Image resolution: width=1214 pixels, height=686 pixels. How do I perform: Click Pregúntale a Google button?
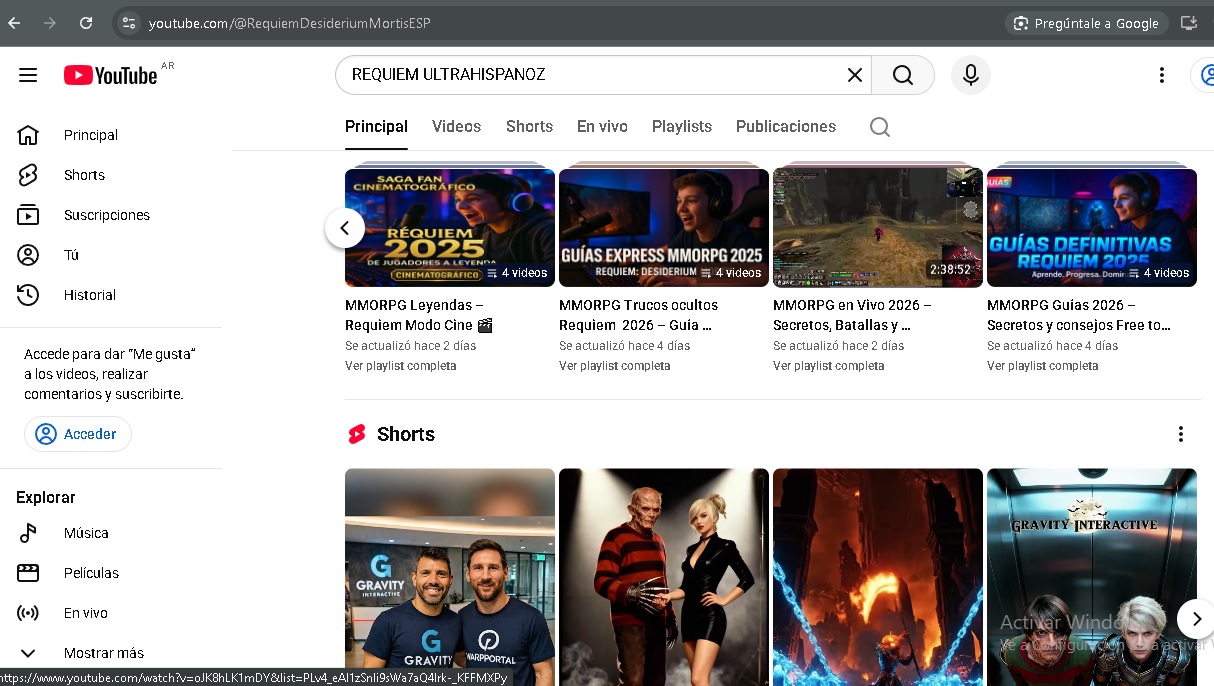(x=1086, y=23)
